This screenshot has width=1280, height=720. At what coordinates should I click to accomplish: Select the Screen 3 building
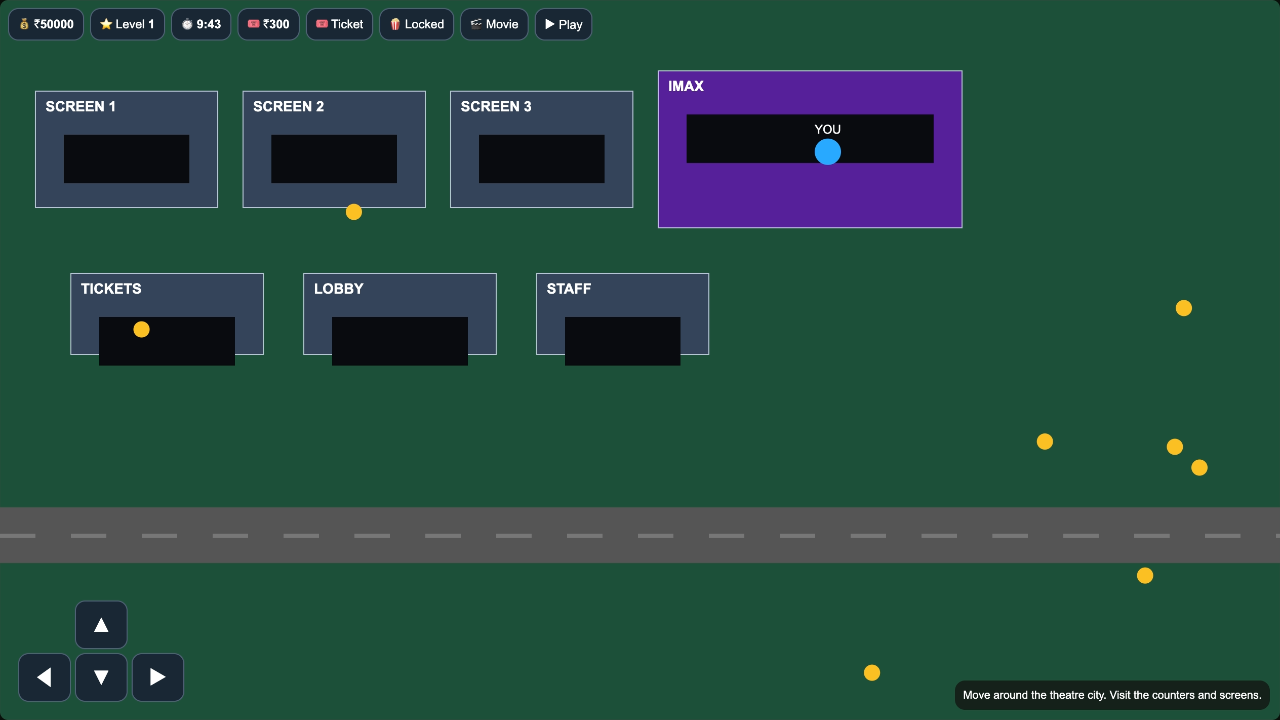click(541, 149)
